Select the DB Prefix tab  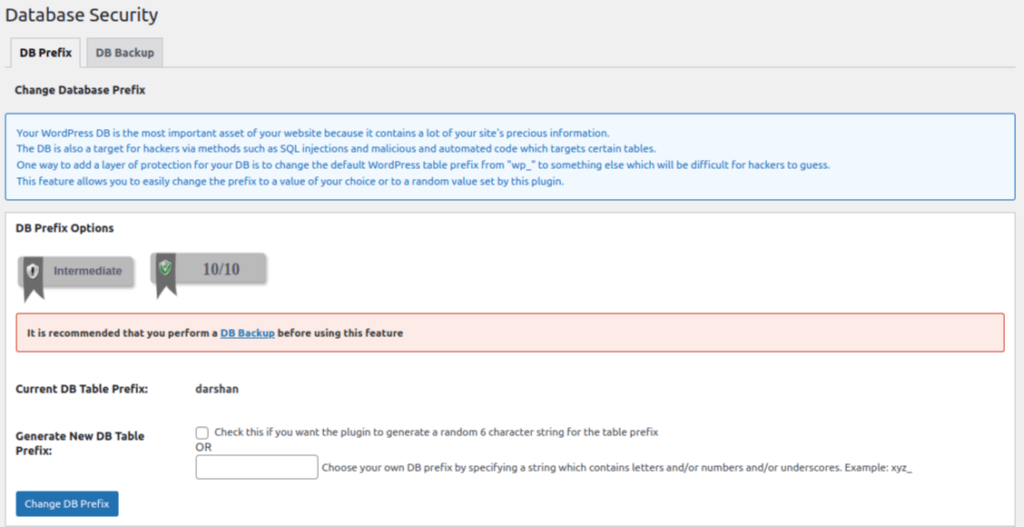pyautogui.click(x=46, y=53)
